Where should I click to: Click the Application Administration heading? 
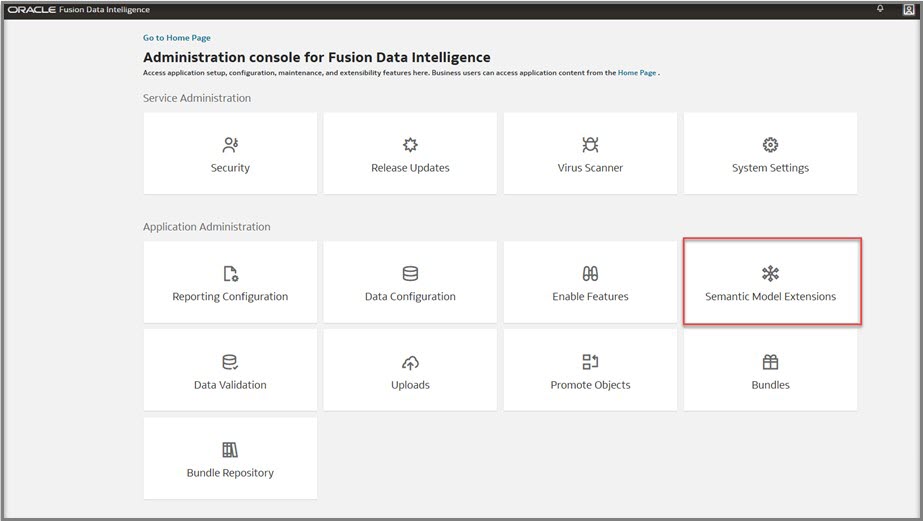coord(207,227)
